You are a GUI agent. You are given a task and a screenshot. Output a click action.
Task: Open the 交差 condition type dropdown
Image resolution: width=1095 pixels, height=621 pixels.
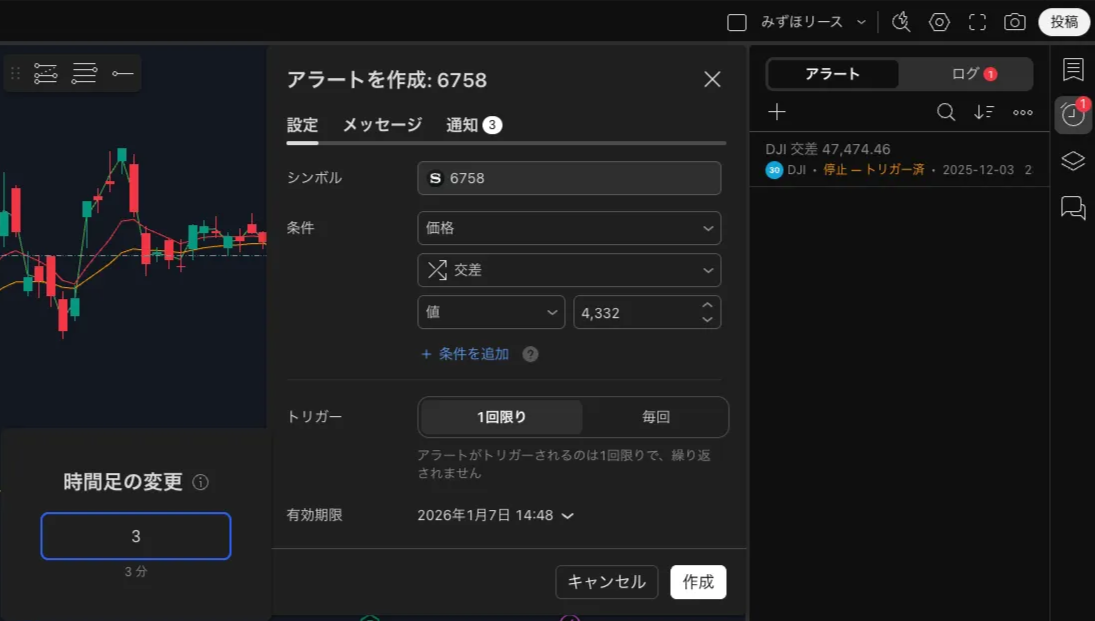click(x=568, y=270)
